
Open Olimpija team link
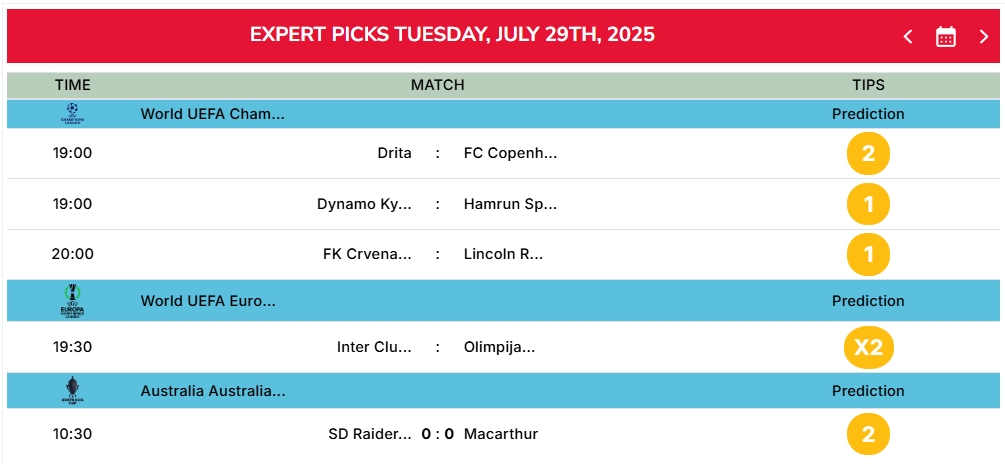pyautogui.click(x=499, y=347)
